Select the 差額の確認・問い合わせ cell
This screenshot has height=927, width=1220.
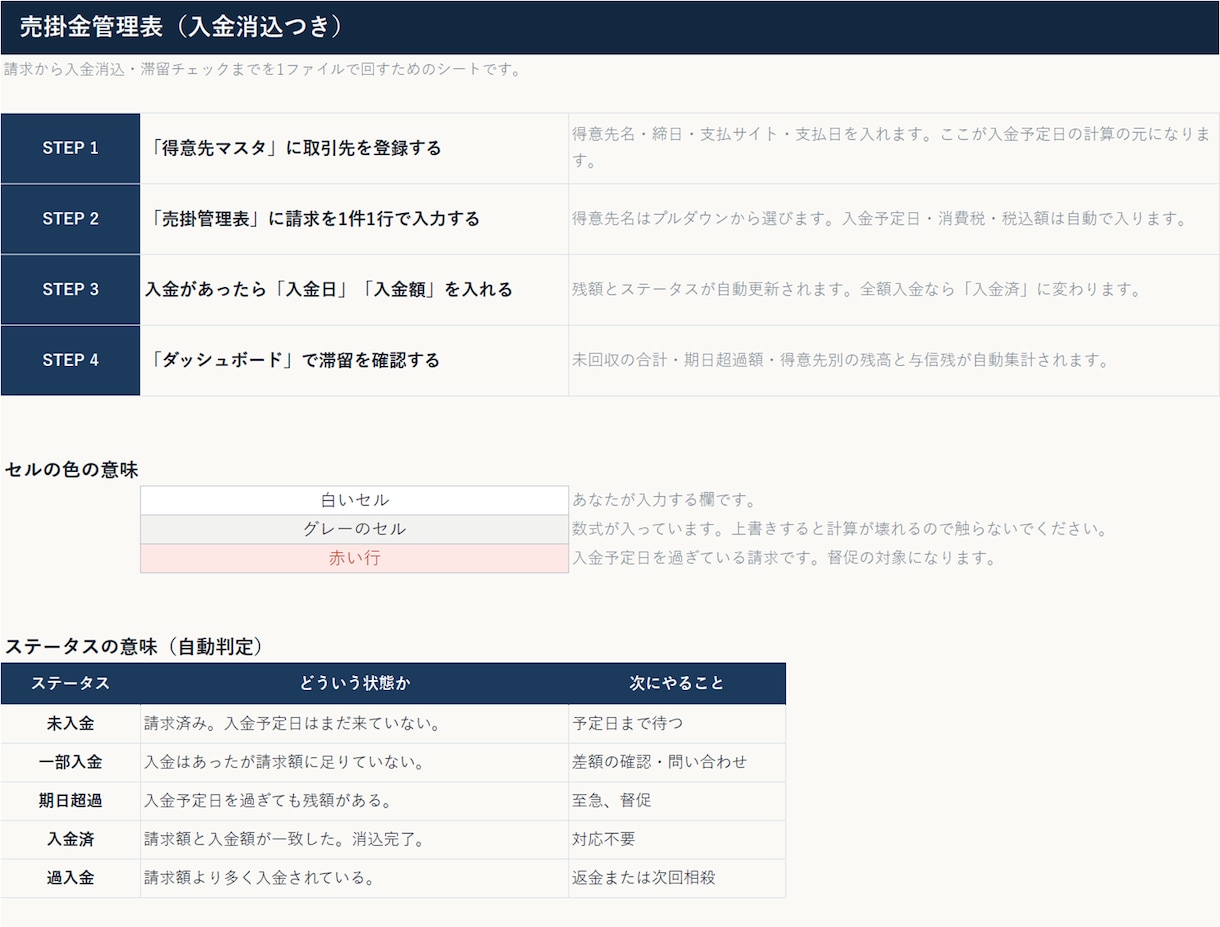tap(677, 762)
